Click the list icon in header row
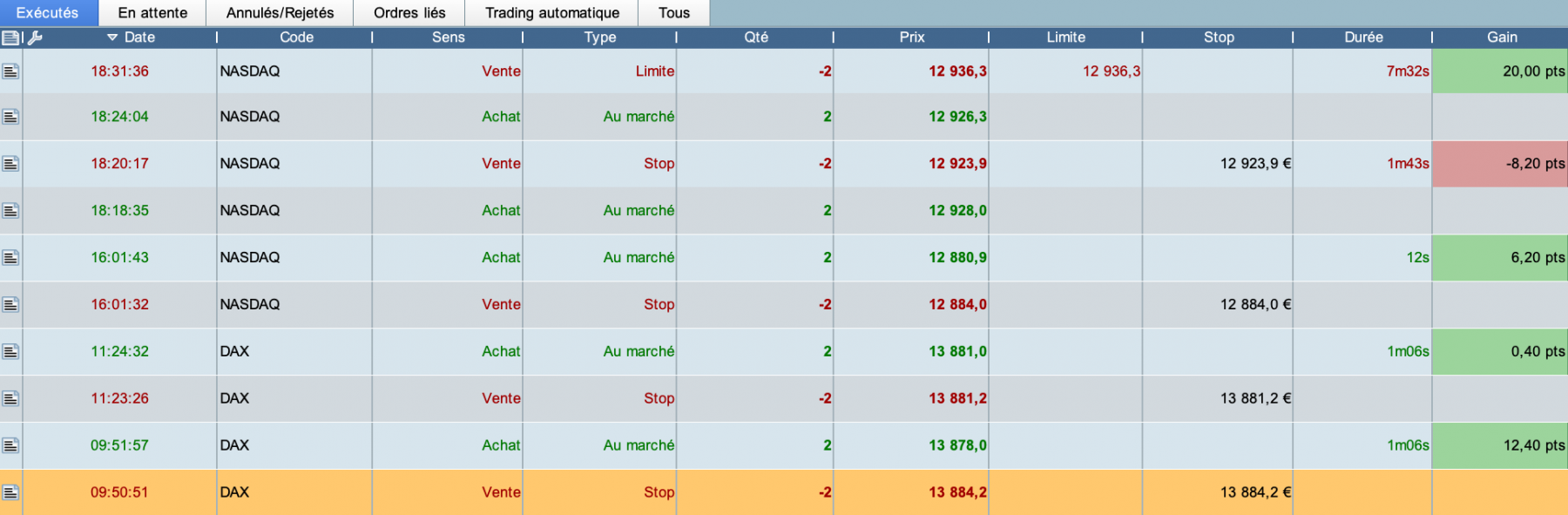The image size is (1568, 515). pos(10,37)
